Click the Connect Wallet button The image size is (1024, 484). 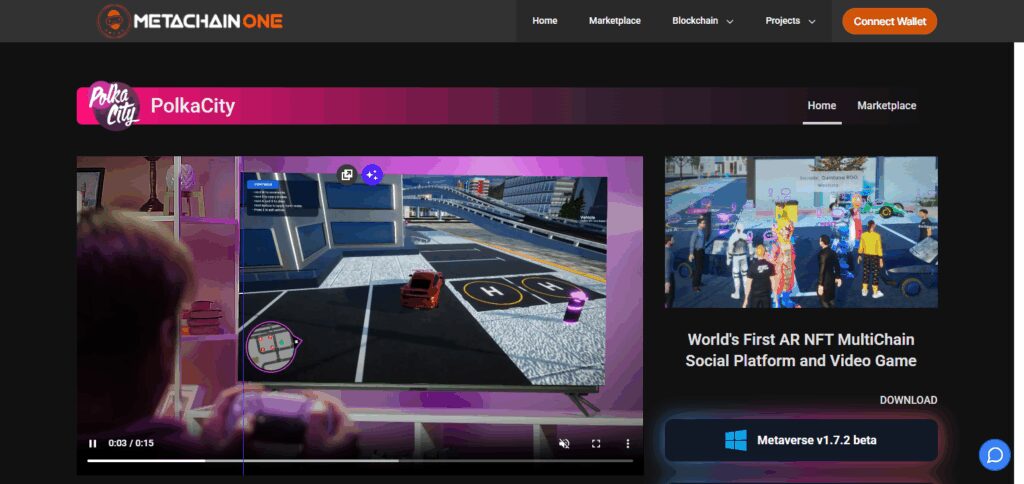(x=889, y=22)
